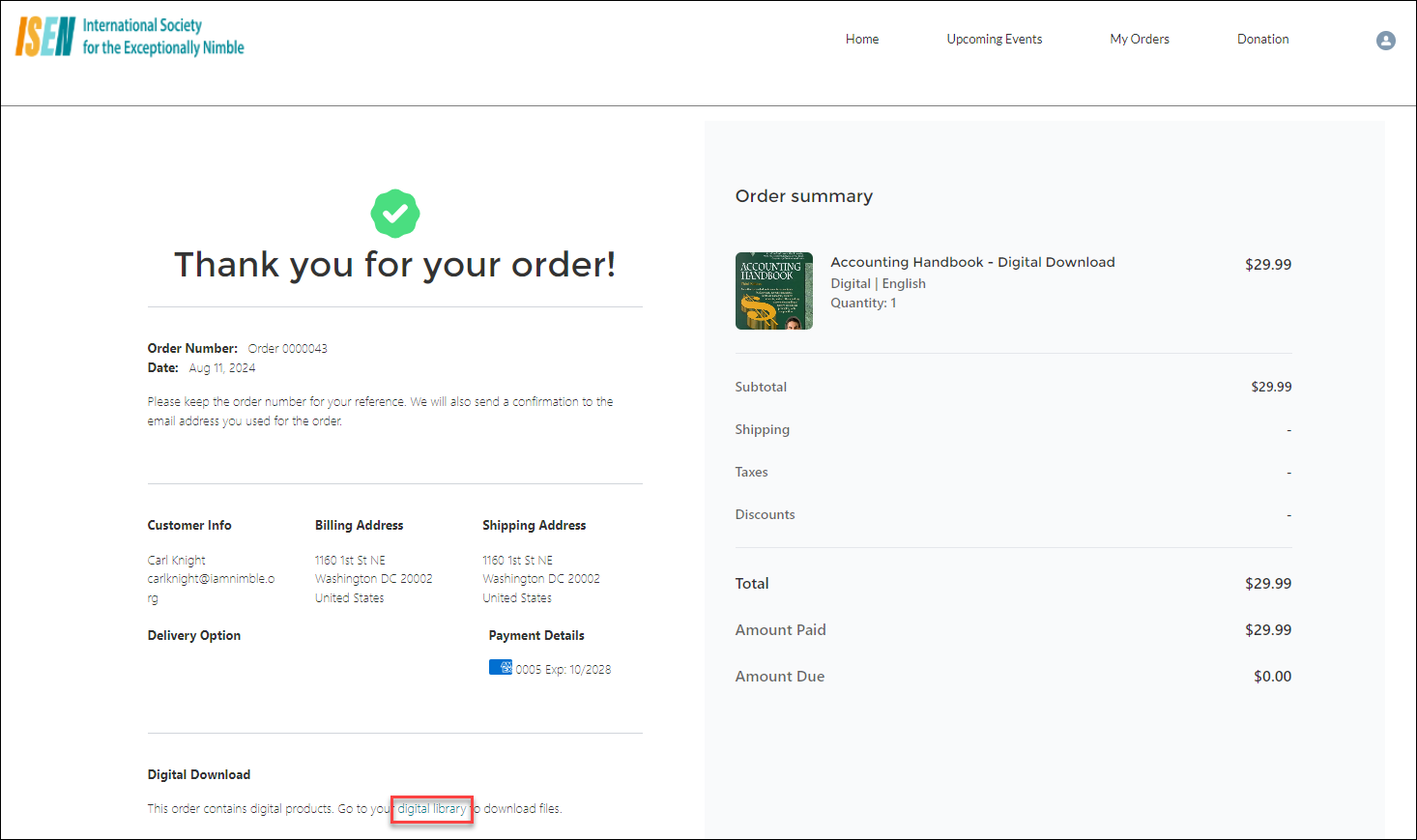Click the customer email address
Image resolution: width=1417 pixels, height=840 pixels.
211,579
